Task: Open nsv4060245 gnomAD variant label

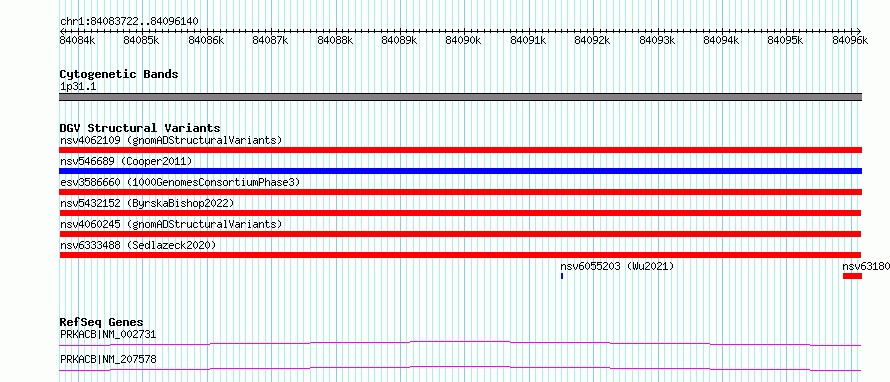Action: coord(171,224)
